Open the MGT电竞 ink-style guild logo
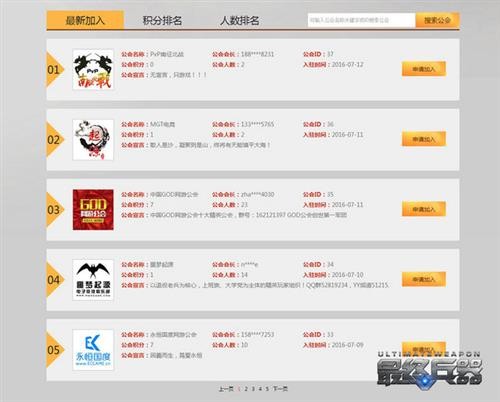The image size is (500, 402). point(93,140)
